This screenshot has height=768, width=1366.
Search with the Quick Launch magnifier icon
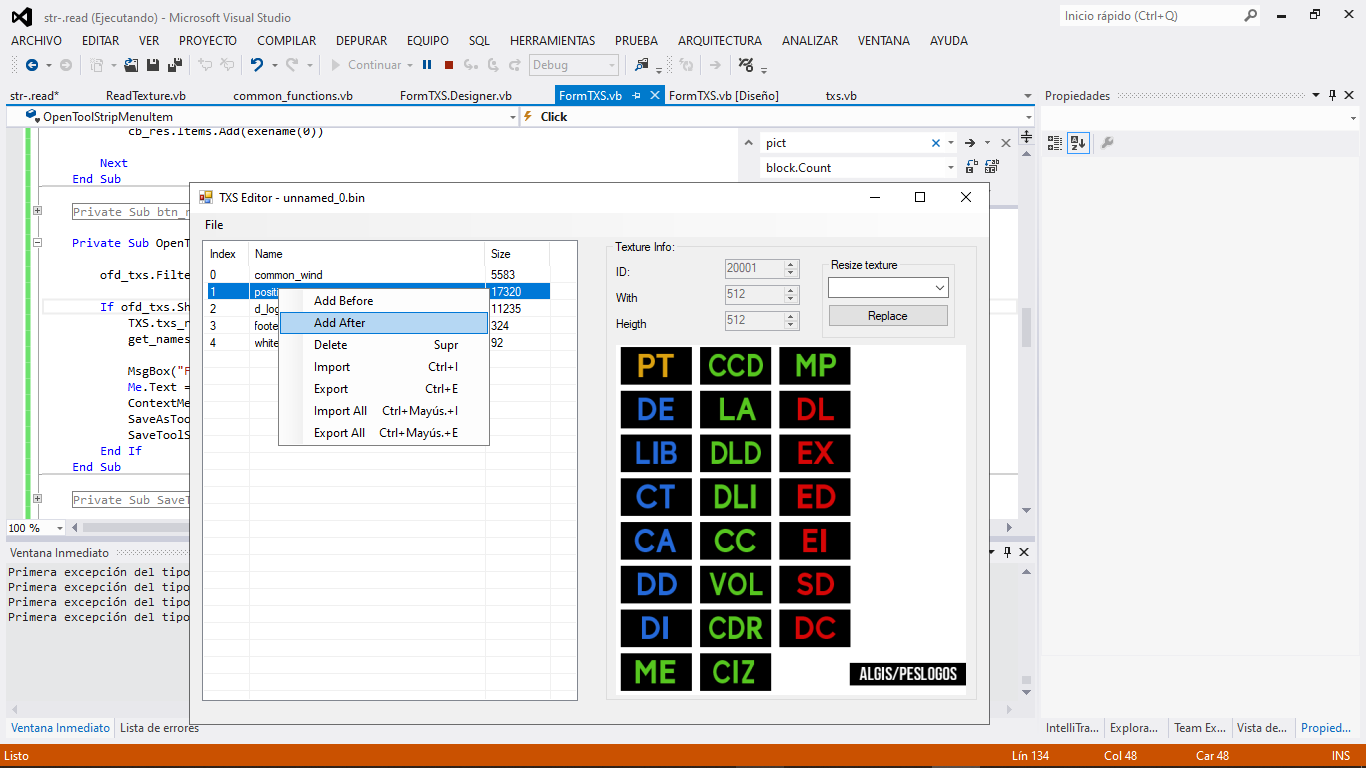pos(1250,16)
